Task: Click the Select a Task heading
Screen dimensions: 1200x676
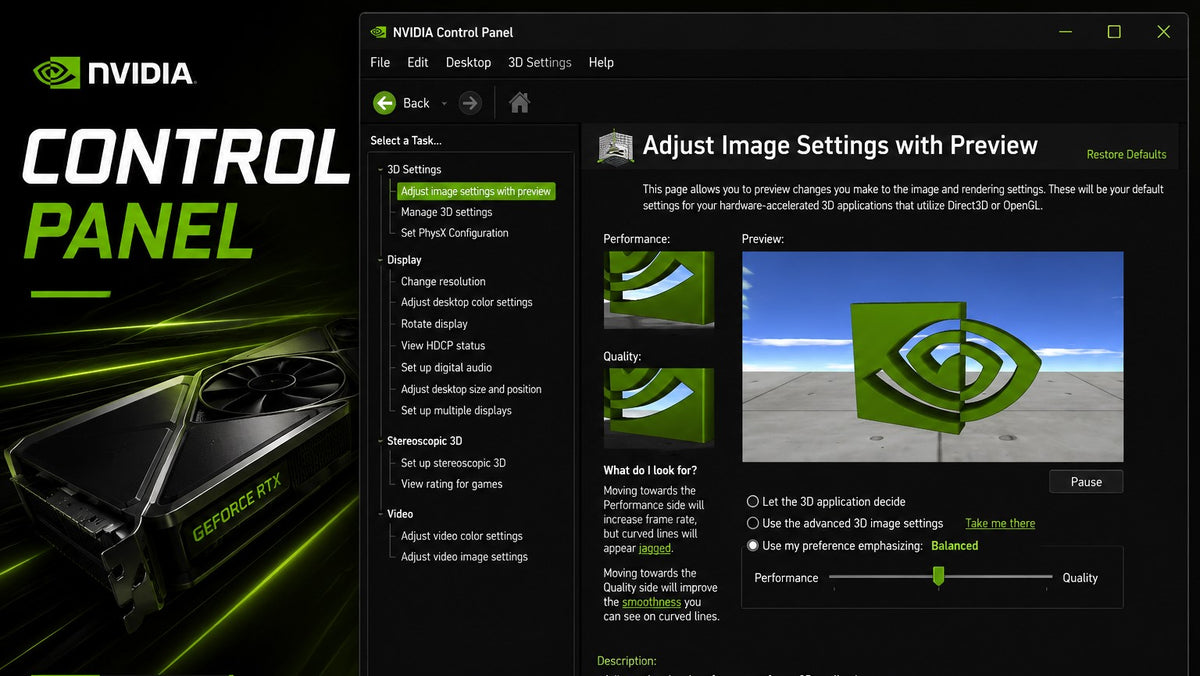Action: pos(405,141)
